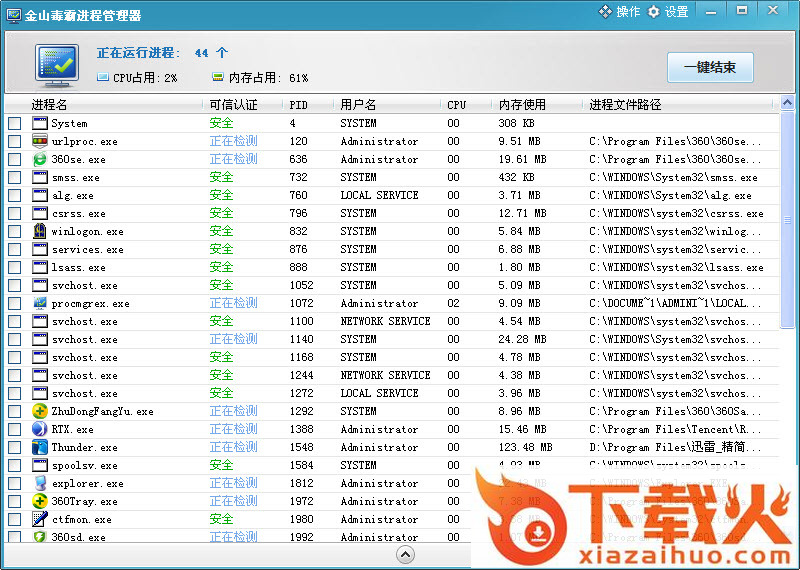
Task: Select svchost.exe row with PID 1140
Action: coord(392,339)
